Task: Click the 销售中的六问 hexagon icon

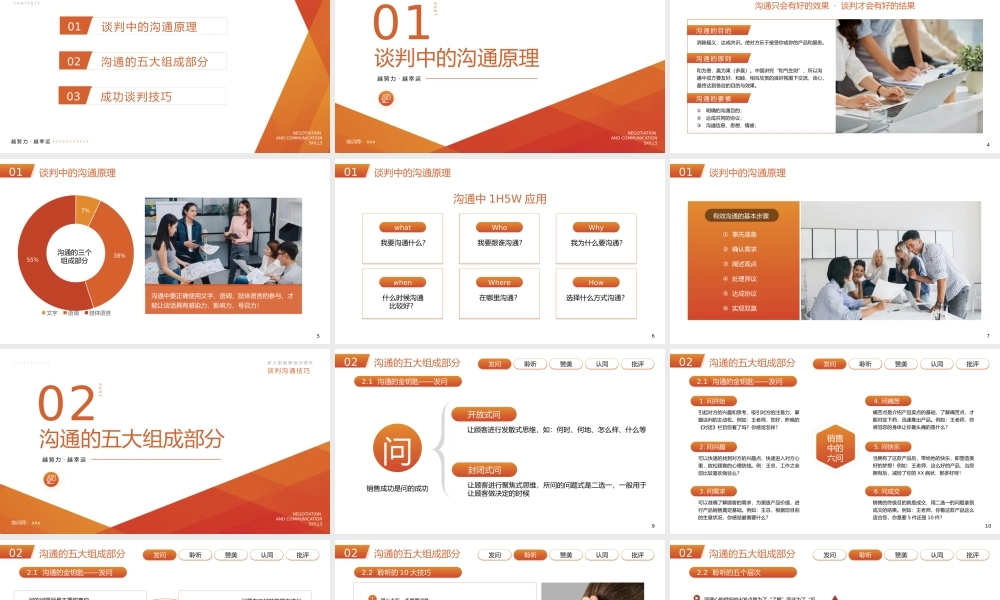Action: (x=835, y=447)
